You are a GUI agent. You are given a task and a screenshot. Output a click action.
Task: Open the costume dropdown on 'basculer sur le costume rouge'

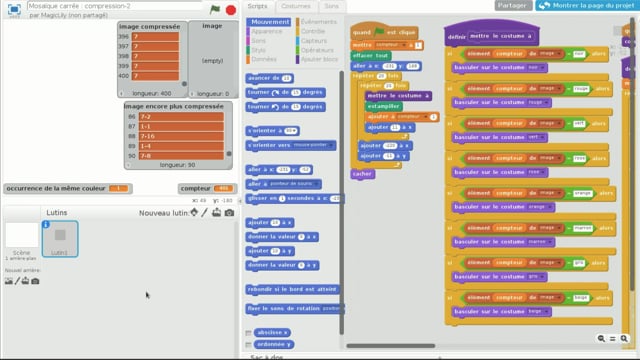click(x=546, y=102)
